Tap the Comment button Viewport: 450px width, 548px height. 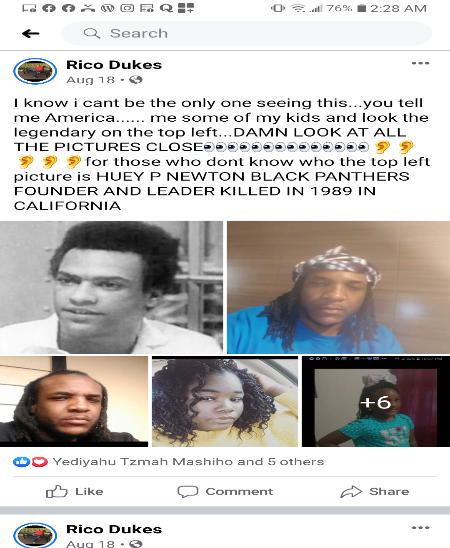[225, 491]
